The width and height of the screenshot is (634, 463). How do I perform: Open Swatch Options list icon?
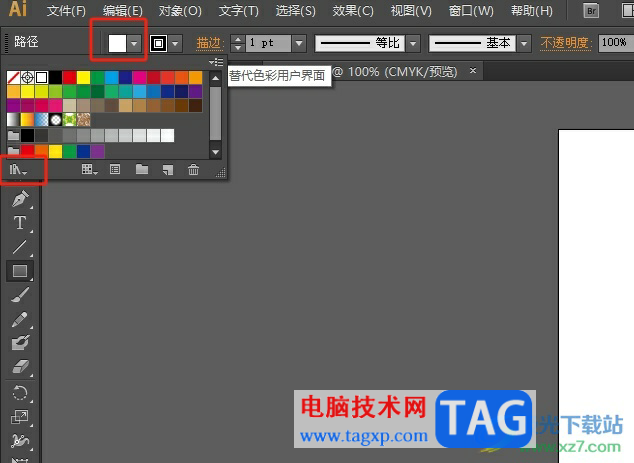tap(115, 169)
